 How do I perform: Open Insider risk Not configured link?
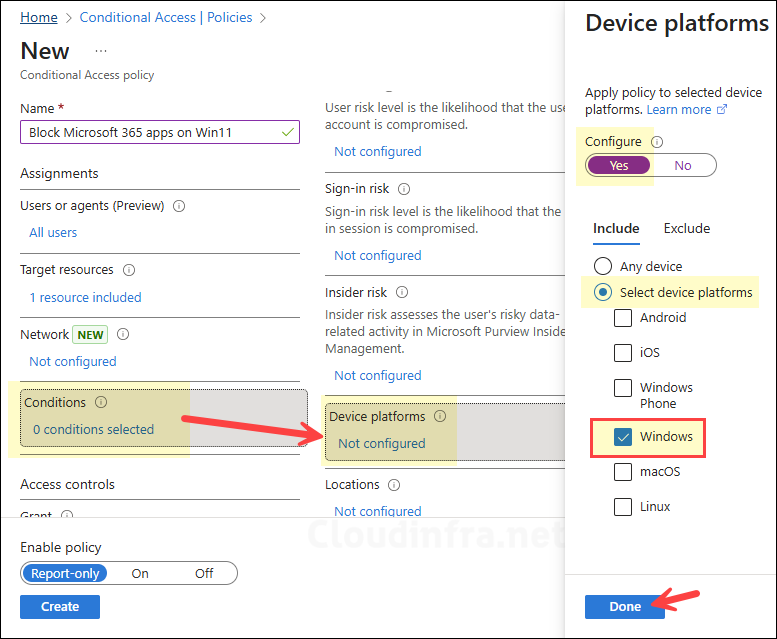[x=378, y=375]
